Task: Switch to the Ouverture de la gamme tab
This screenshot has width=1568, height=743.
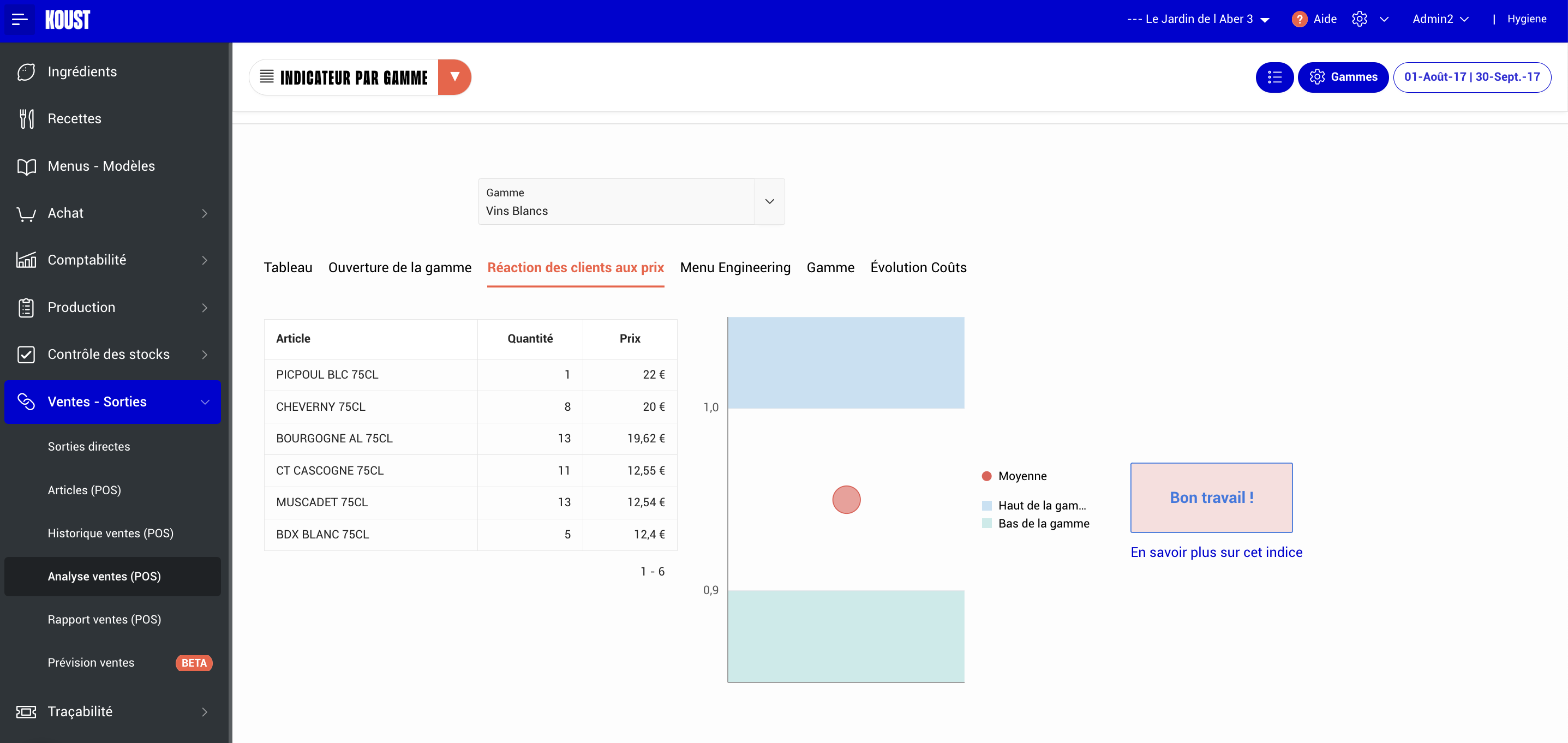Action: click(x=399, y=268)
